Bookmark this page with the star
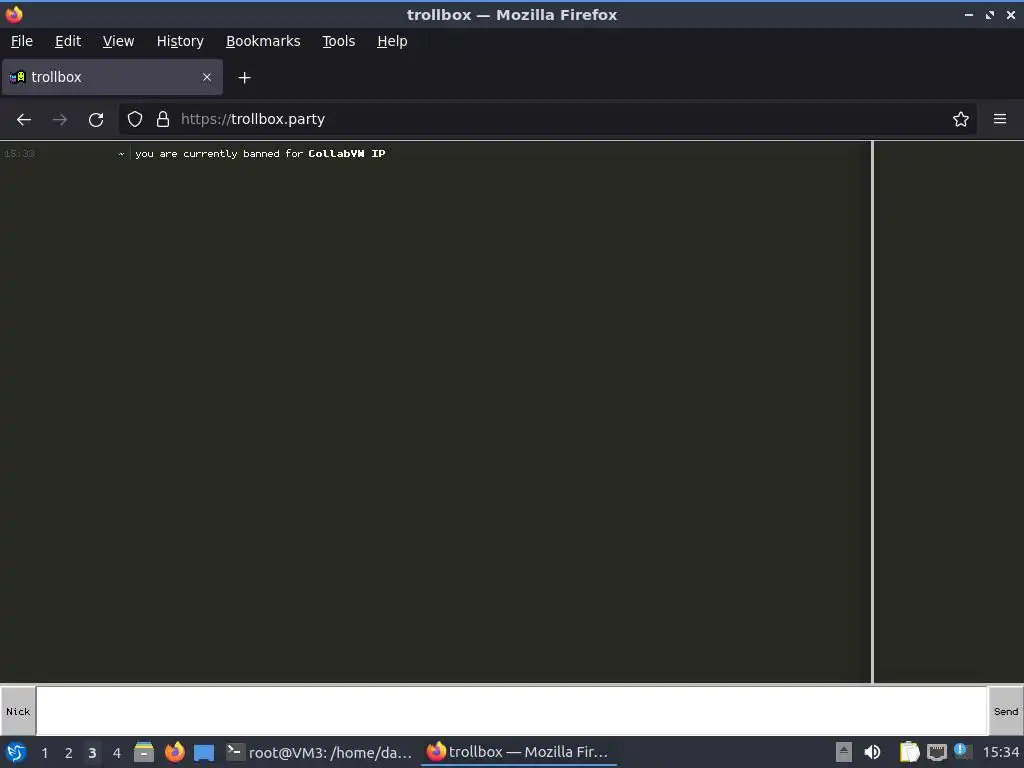1024x768 pixels. [x=961, y=120]
